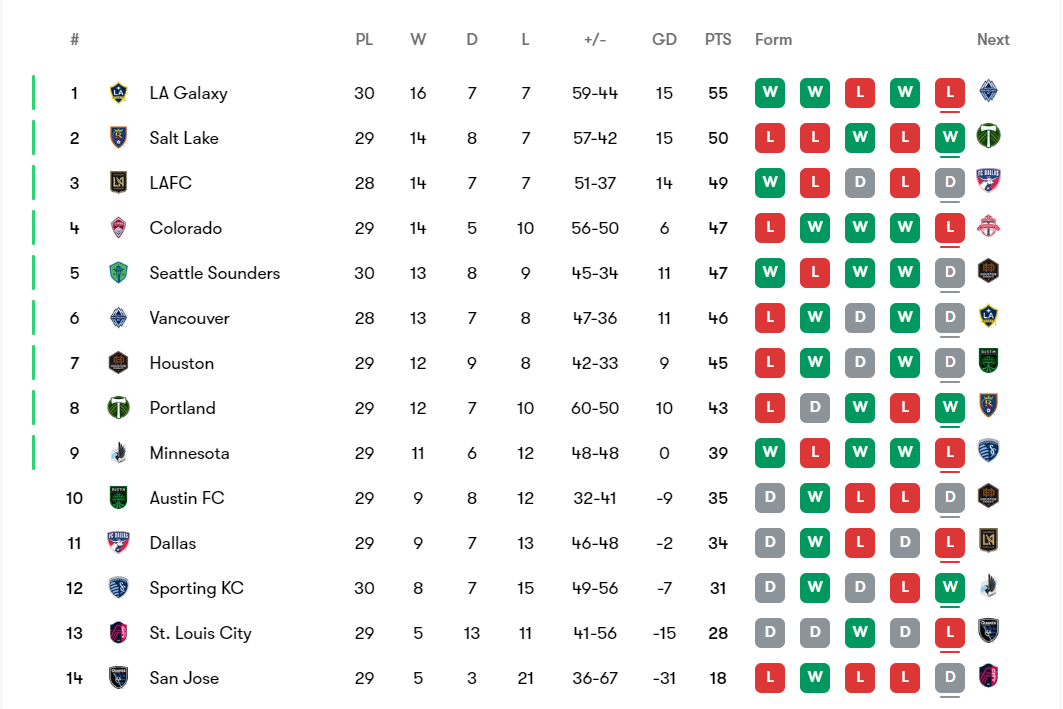The width and height of the screenshot is (1063, 709).
Task: Click the Form column header
Action: click(773, 40)
